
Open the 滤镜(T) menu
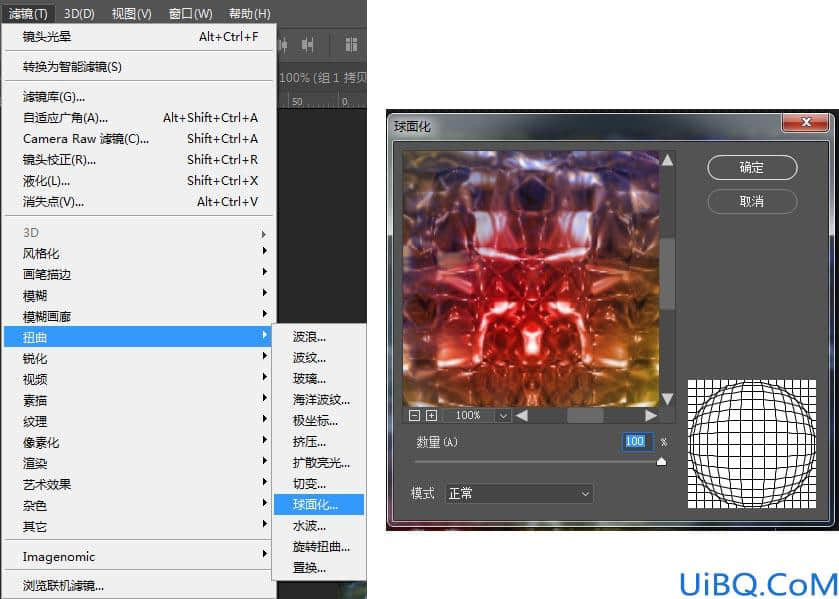click(x=28, y=13)
